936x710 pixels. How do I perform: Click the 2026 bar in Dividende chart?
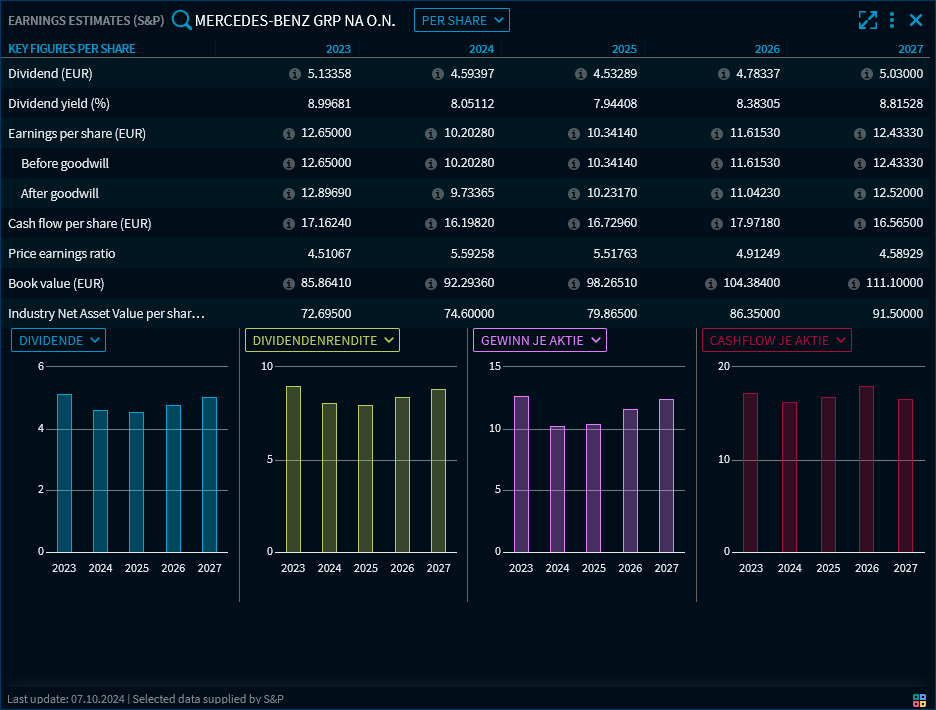click(x=173, y=478)
